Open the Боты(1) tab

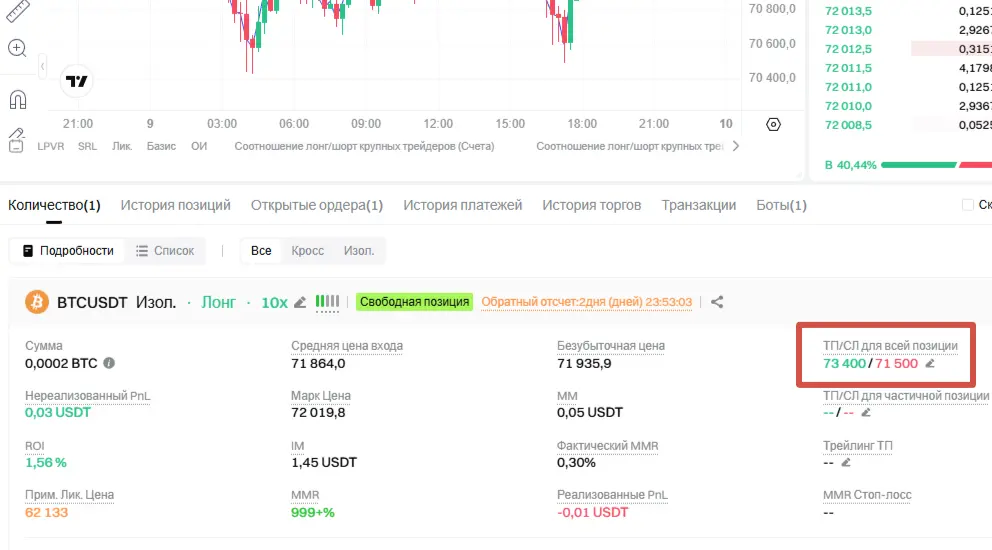781,205
